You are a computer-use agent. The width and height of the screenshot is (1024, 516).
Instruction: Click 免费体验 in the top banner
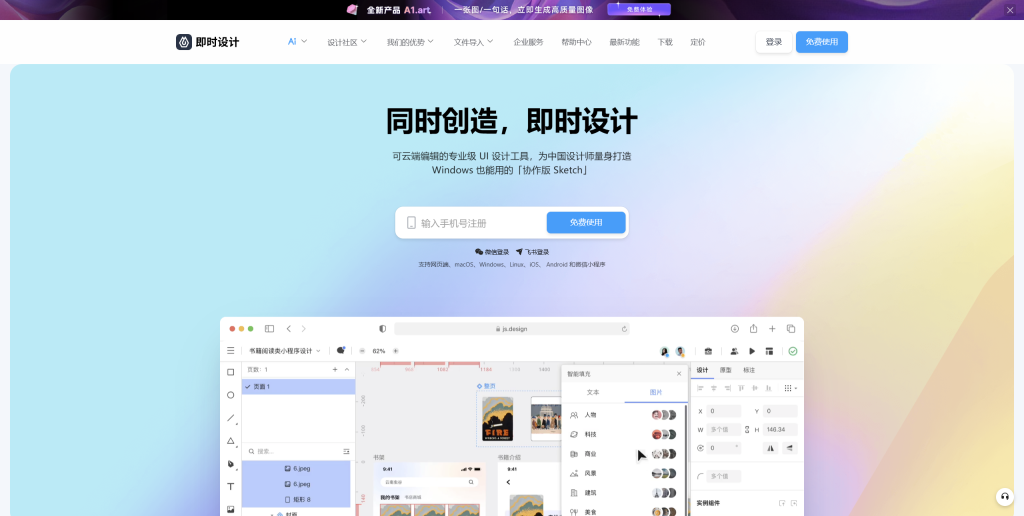click(639, 9)
